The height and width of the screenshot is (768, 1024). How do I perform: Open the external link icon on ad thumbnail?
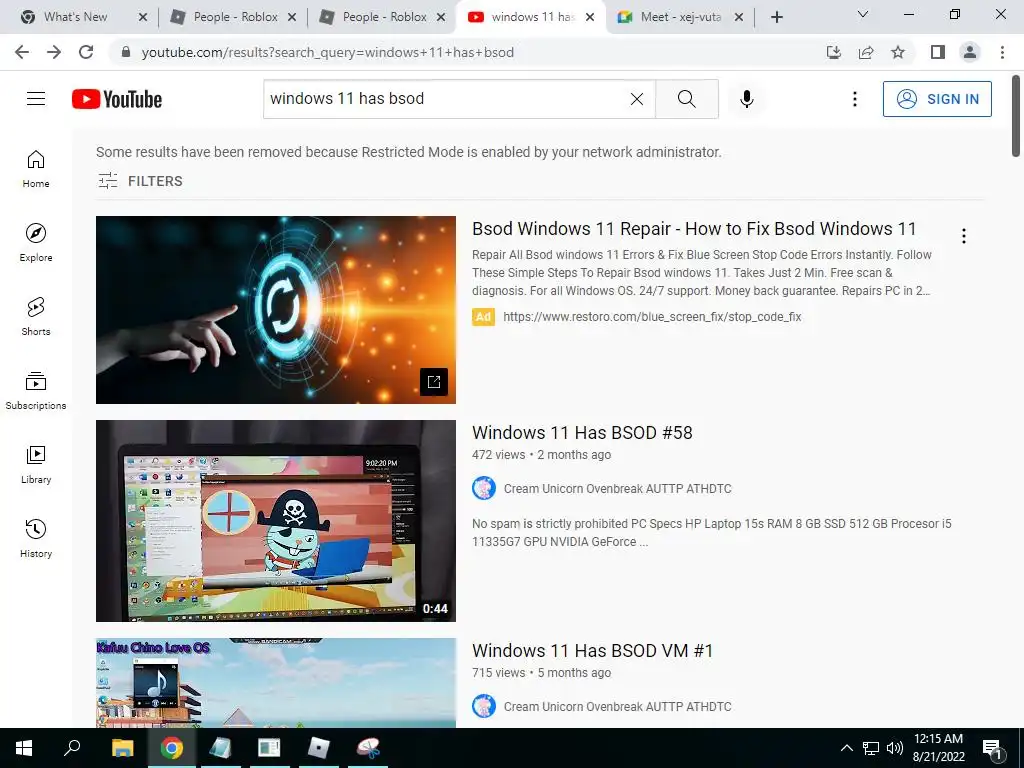click(434, 381)
